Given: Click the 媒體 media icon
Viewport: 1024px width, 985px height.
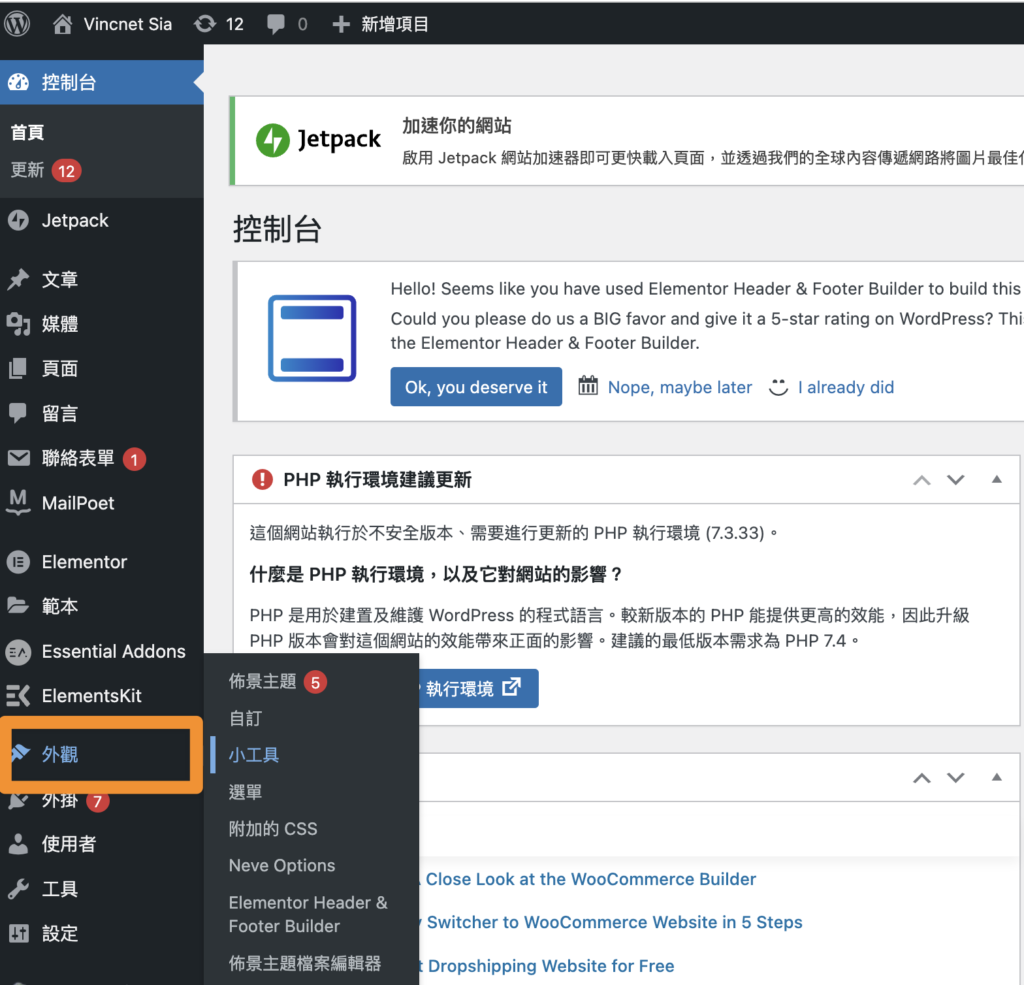Looking at the screenshot, I should coord(18,324).
